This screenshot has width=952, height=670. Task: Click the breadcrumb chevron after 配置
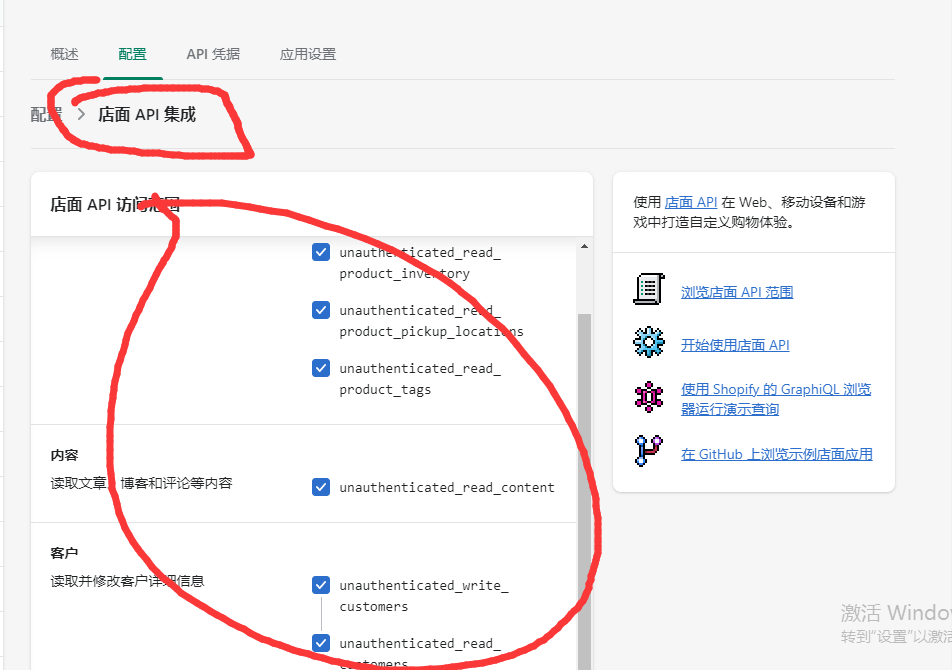pos(81,114)
